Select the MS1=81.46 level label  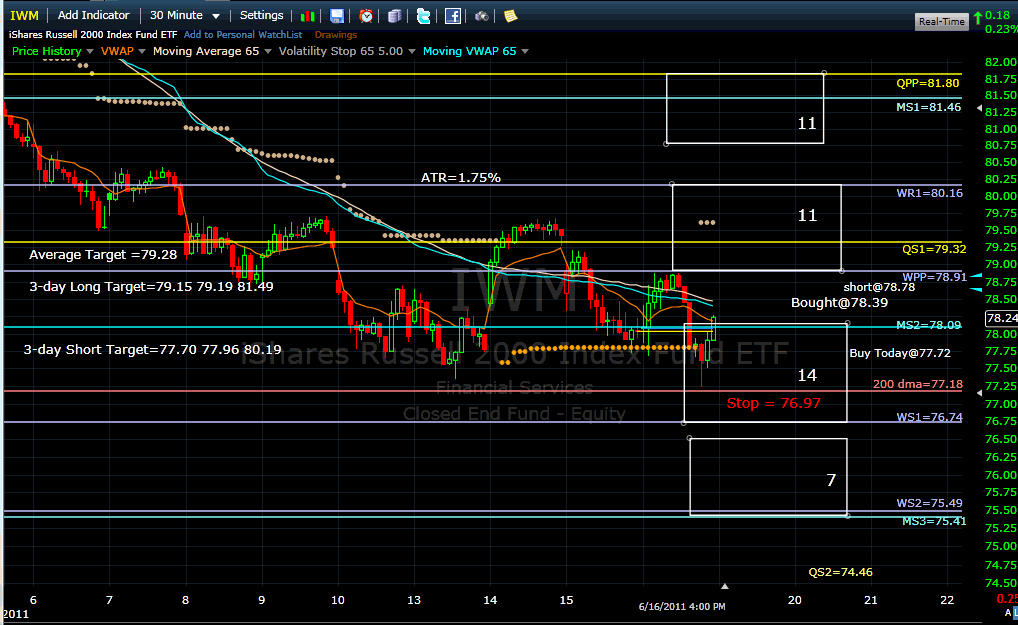928,107
